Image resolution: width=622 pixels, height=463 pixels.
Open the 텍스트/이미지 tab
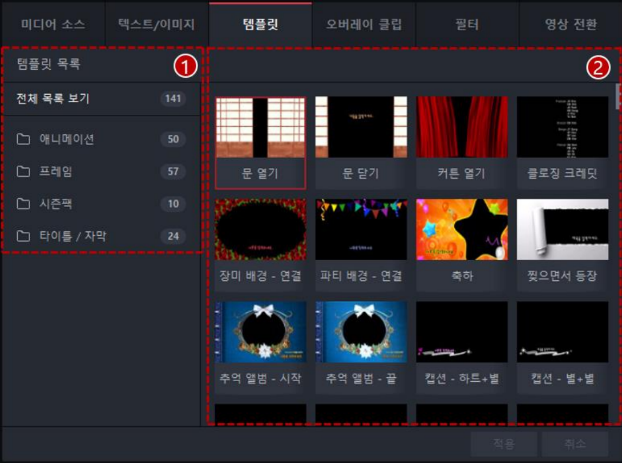[x=156, y=22]
